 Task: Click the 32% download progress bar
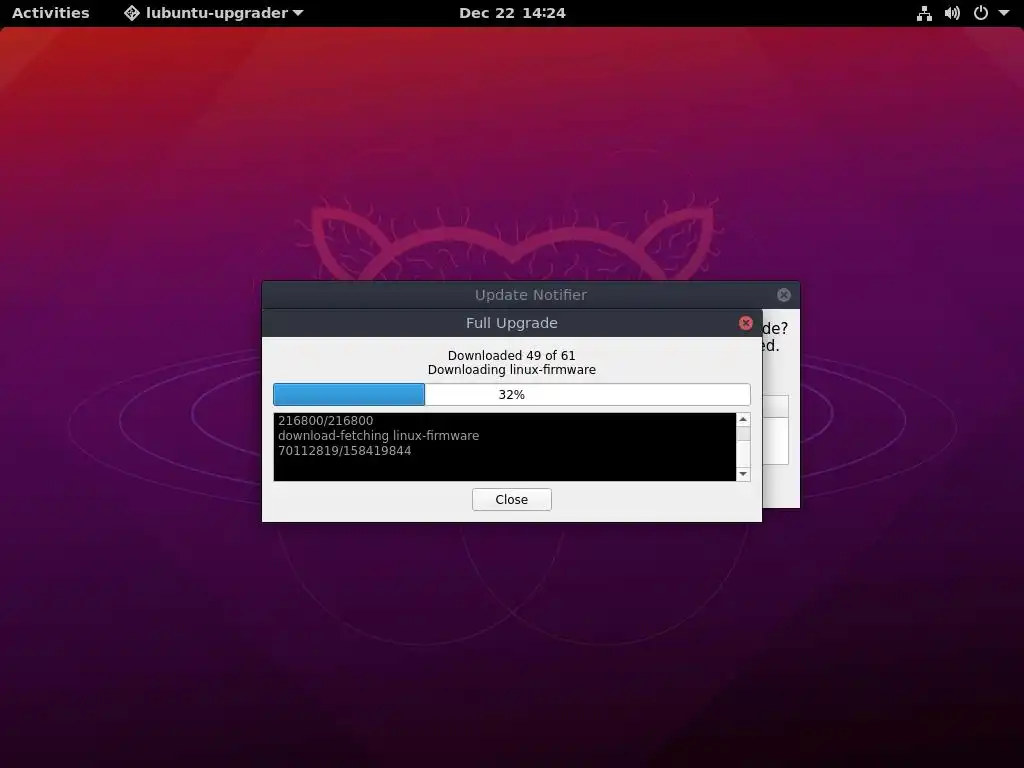coord(511,394)
